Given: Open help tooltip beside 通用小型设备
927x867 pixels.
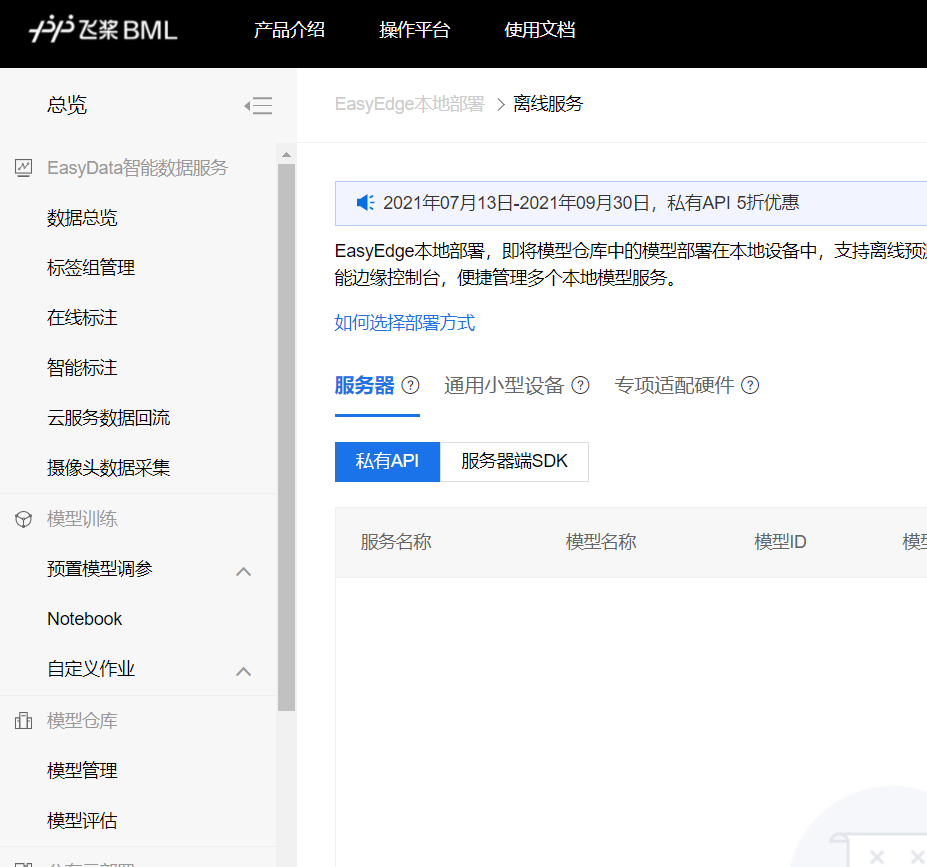Looking at the screenshot, I should (x=581, y=384).
